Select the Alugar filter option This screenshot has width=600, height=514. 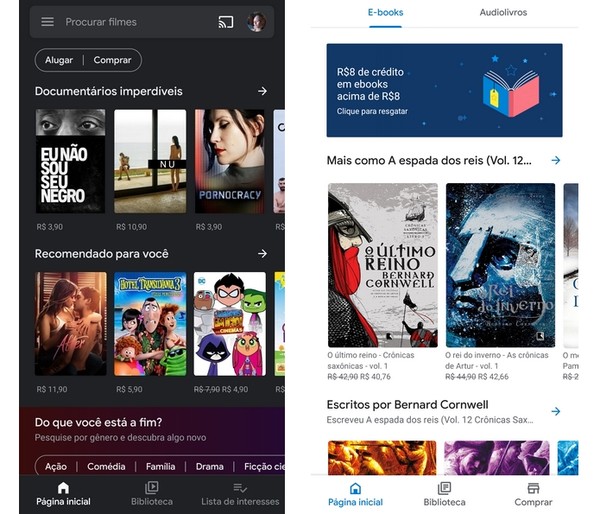(x=59, y=60)
